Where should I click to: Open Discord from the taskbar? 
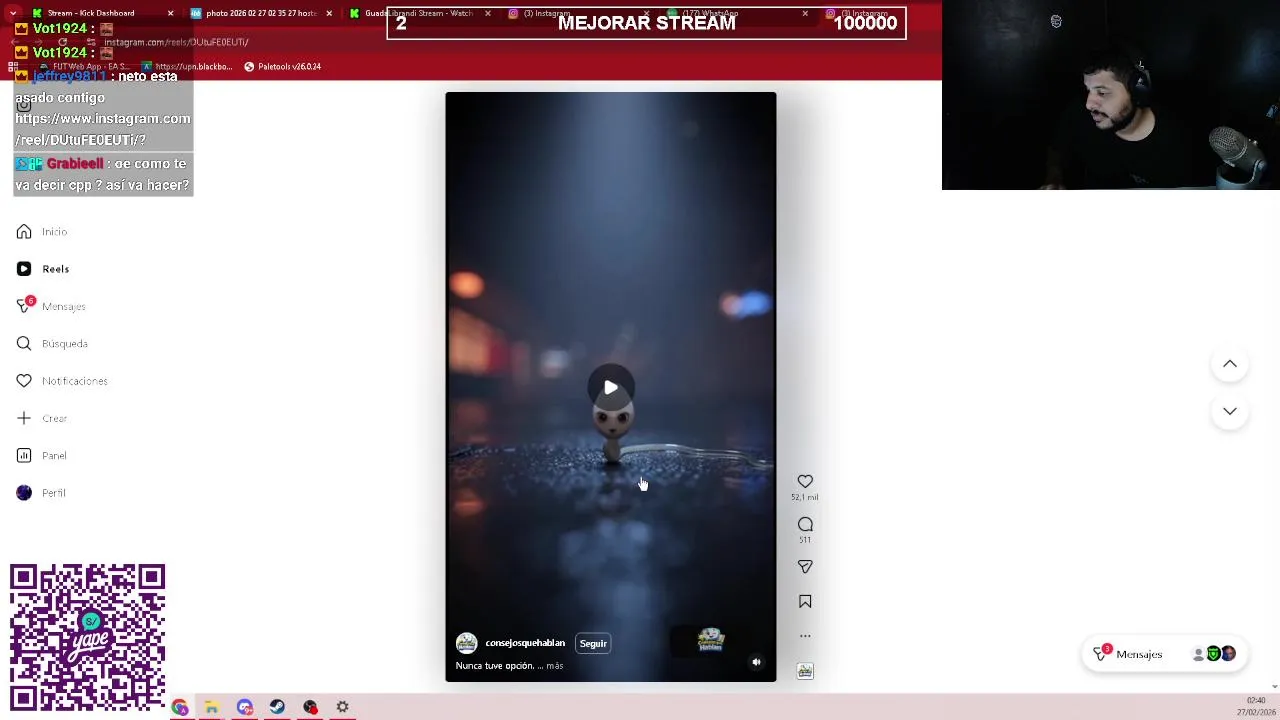(x=245, y=708)
